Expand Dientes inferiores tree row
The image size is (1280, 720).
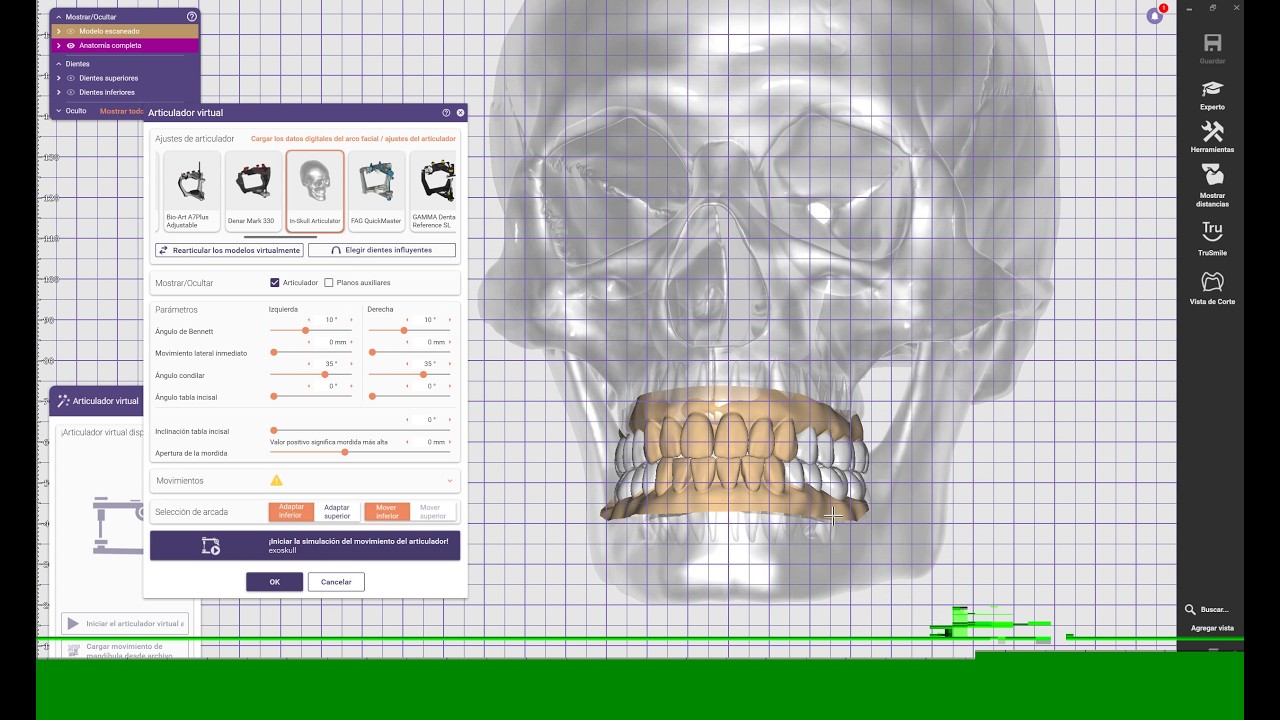click(59, 92)
